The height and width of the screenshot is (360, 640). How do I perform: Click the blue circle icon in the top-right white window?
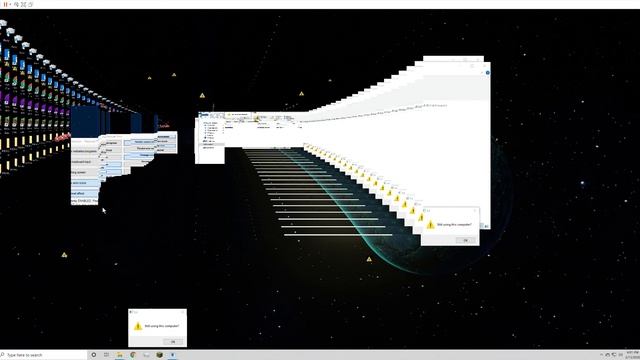coord(487,73)
